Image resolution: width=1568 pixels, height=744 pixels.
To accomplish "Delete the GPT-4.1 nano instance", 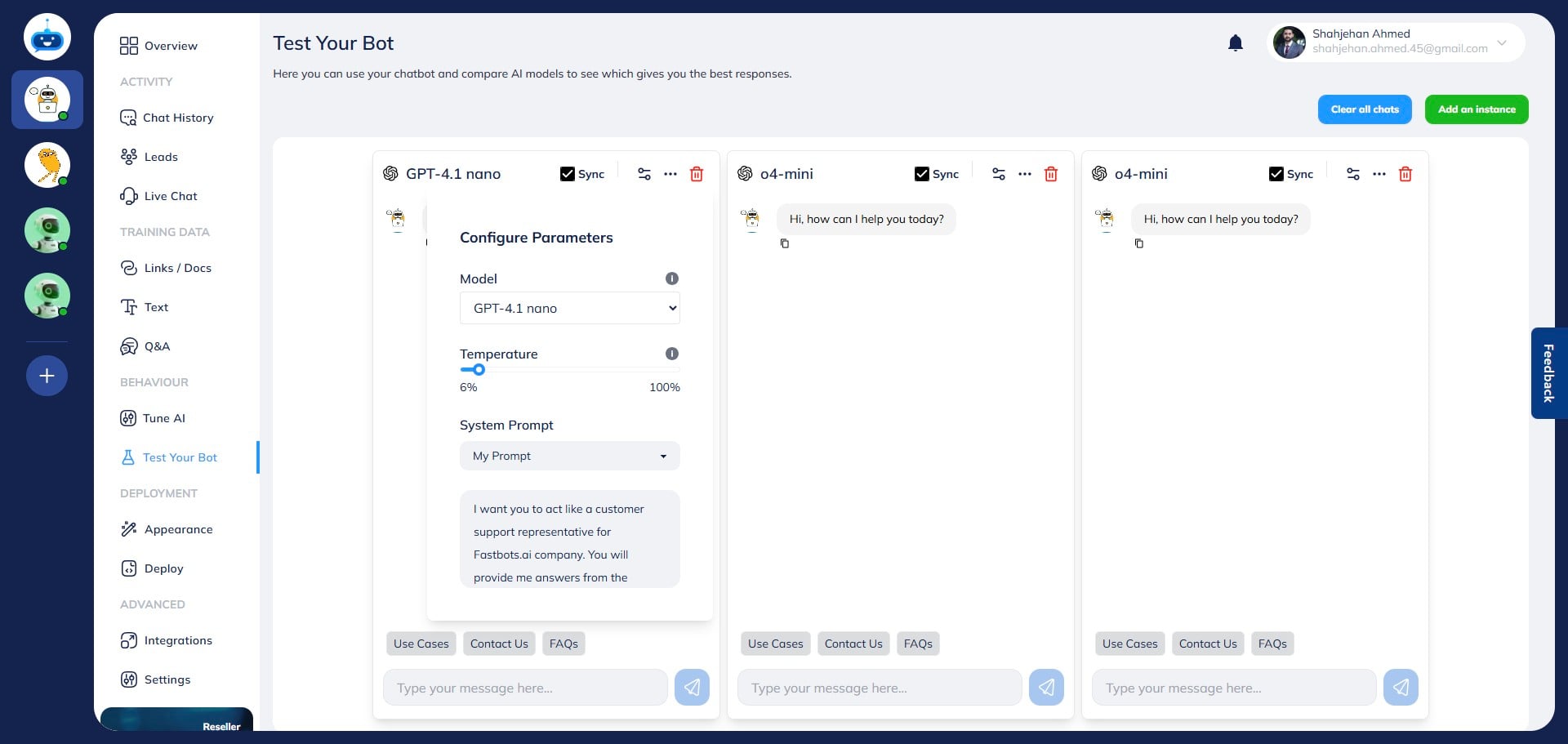I will (x=696, y=174).
